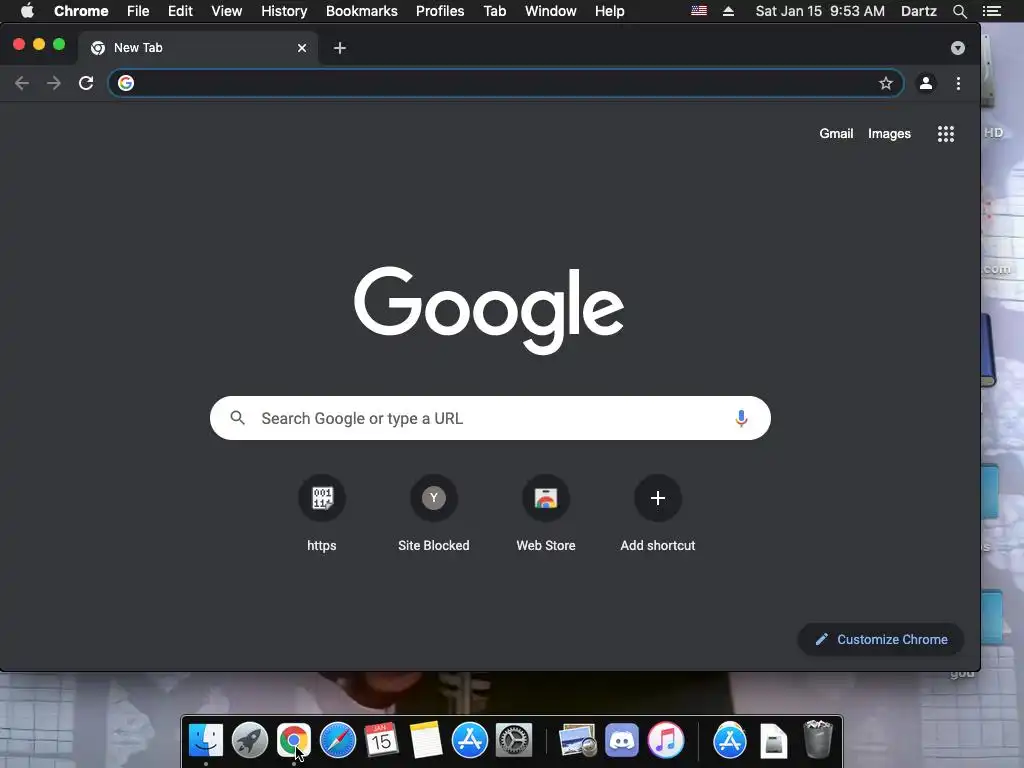Open Spotlight search in menu bar

(959, 11)
